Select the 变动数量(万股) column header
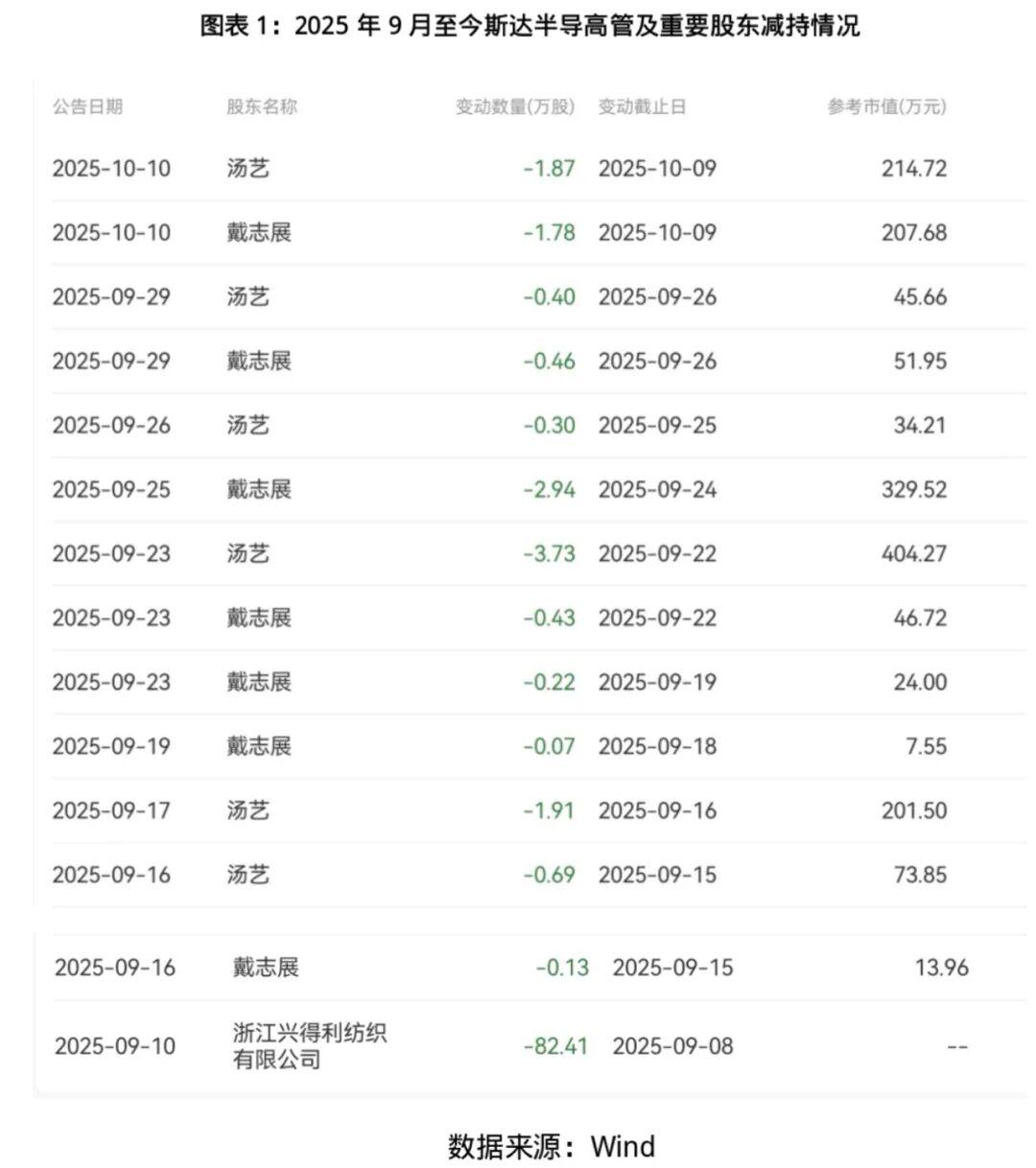 pos(514,106)
